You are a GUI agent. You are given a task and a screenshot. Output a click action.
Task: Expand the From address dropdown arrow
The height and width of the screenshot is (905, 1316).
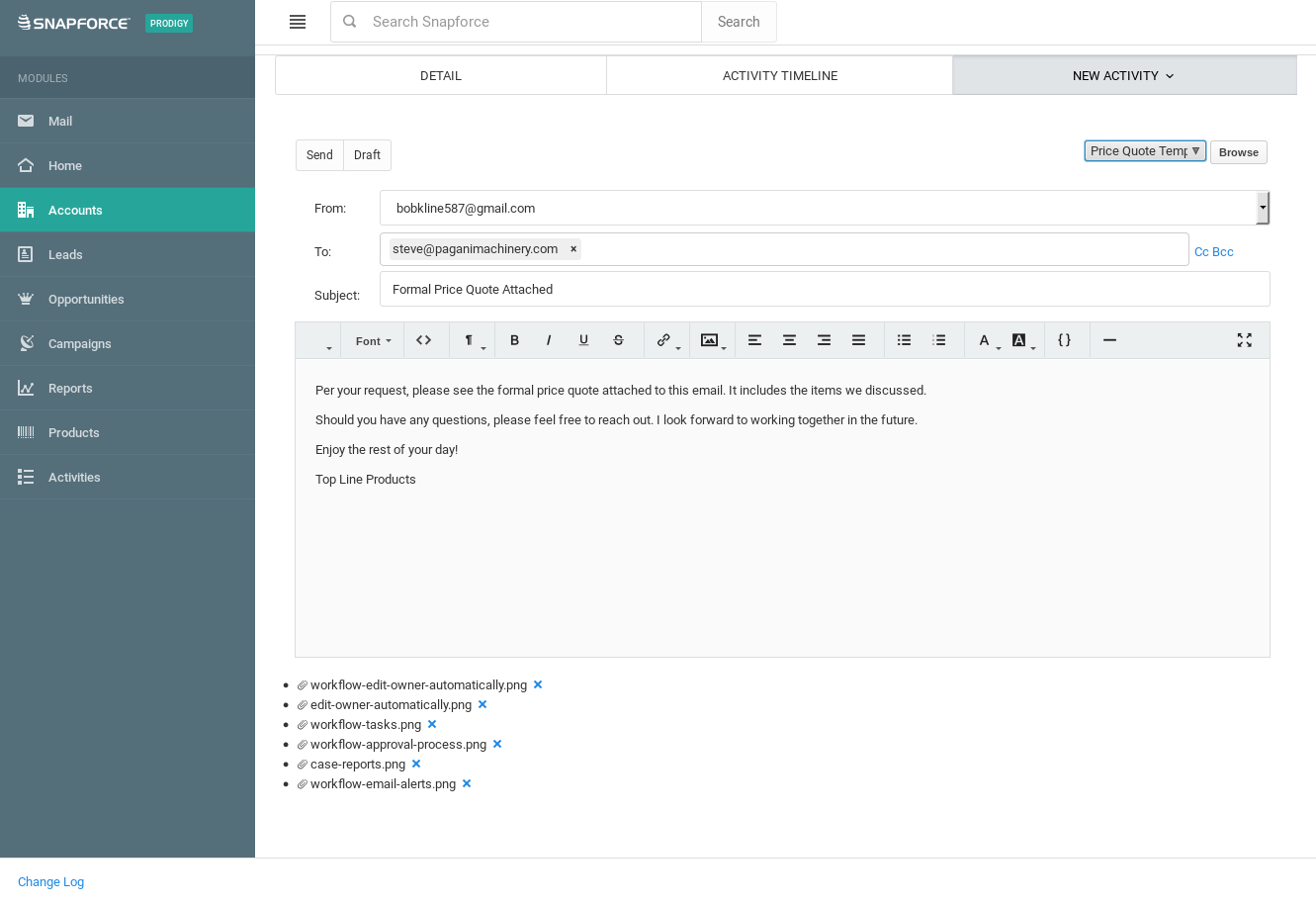pyautogui.click(x=1263, y=208)
